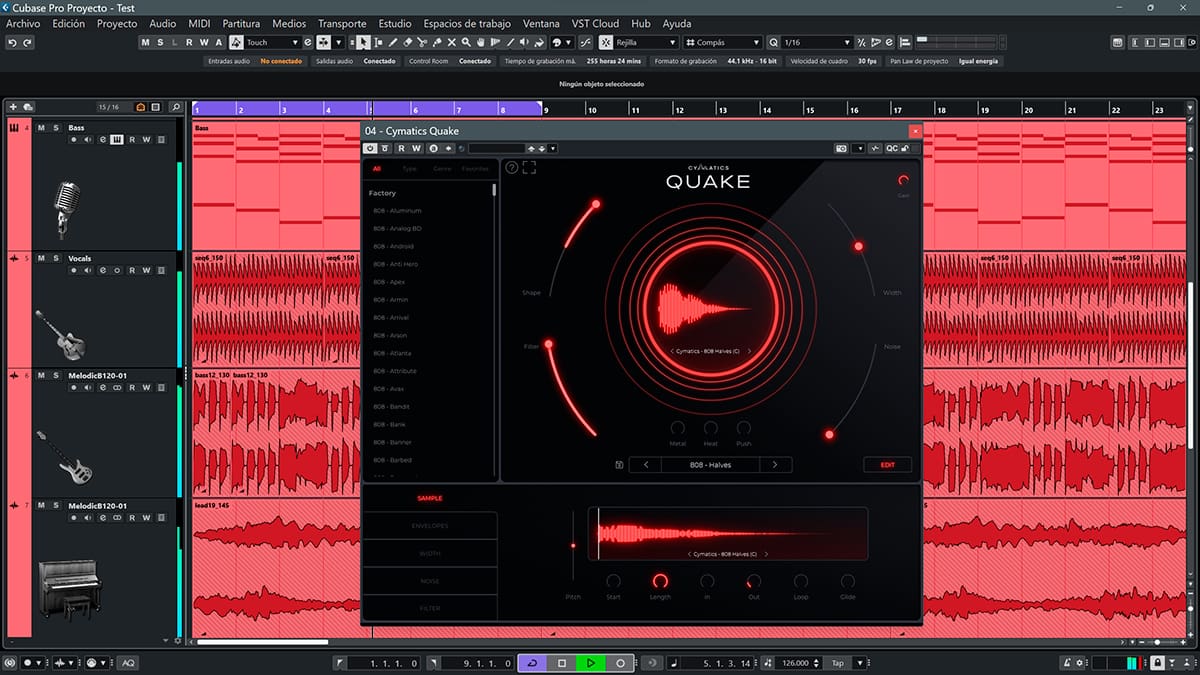Select the All tab in Quake browser
This screenshot has width=1200, height=675.
(x=377, y=169)
